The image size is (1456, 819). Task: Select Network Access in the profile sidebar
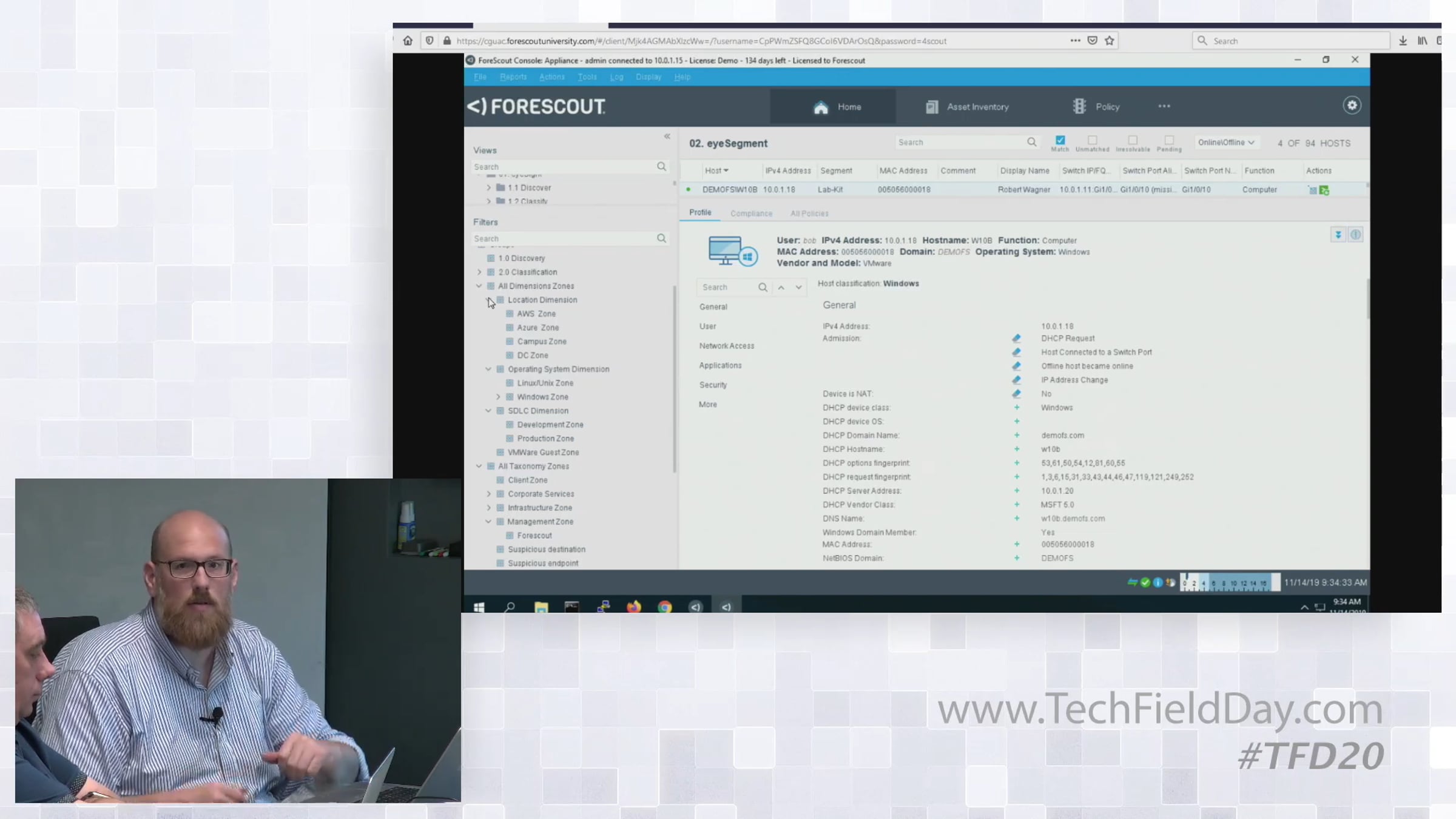726,346
